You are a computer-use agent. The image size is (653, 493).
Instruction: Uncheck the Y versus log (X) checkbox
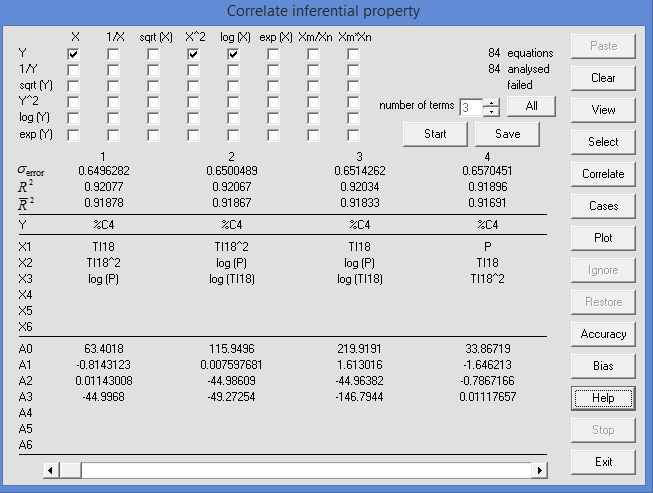(x=233, y=53)
